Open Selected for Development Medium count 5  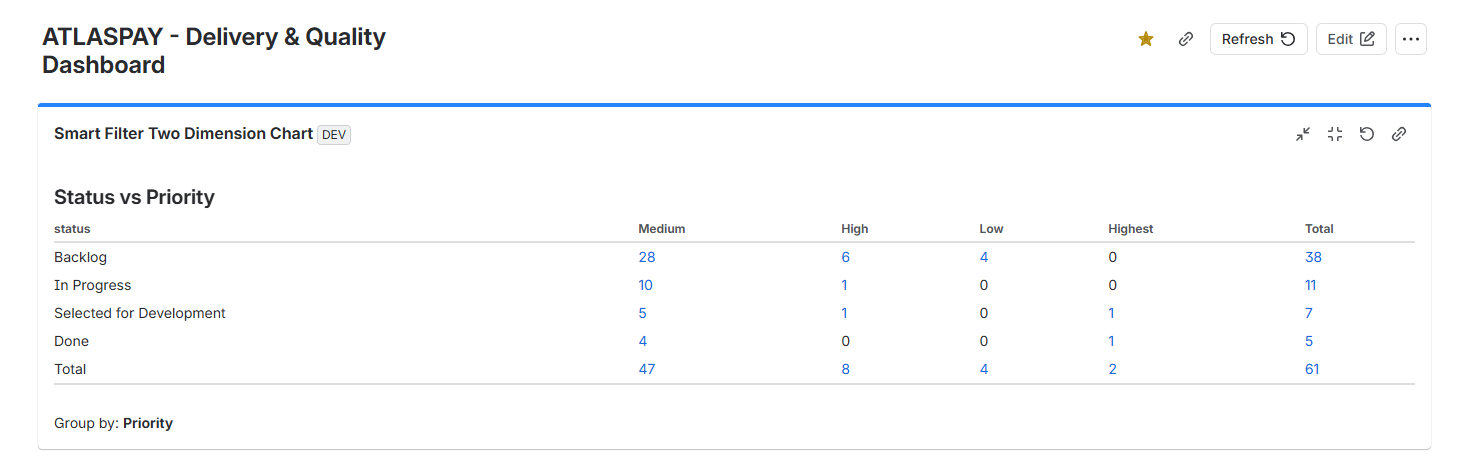pos(643,313)
